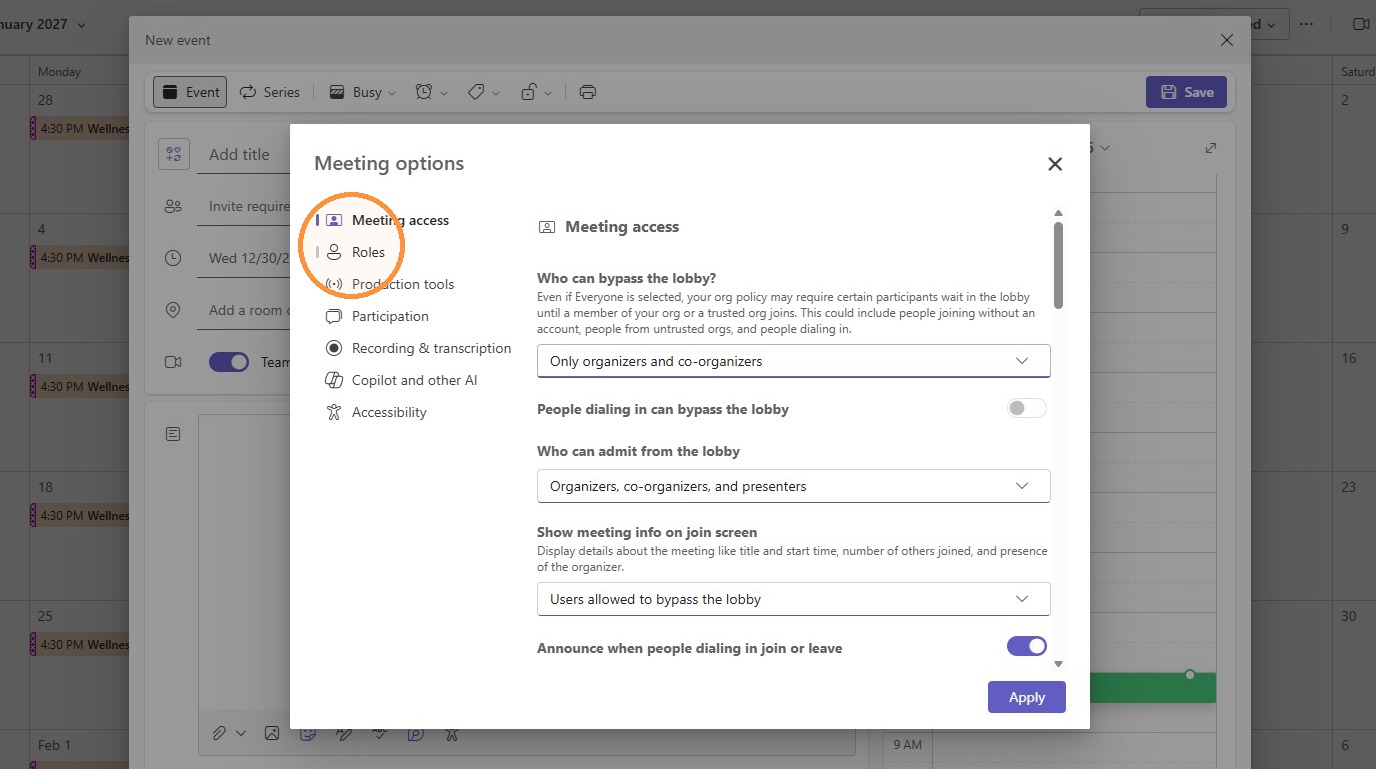Open the Busy status dropdown
Screen dimensions: 1376x769
(362, 92)
